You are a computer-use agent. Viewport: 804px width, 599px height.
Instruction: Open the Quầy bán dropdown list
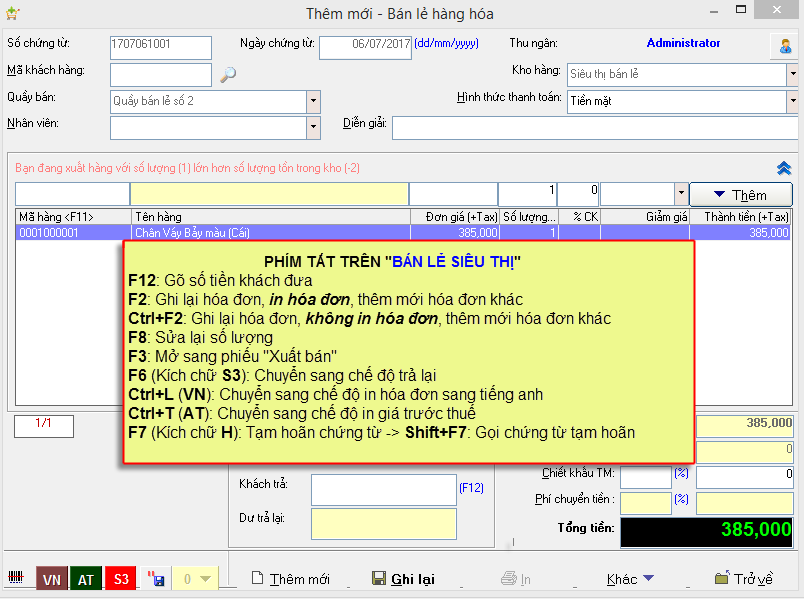pyautogui.click(x=313, y=101)
